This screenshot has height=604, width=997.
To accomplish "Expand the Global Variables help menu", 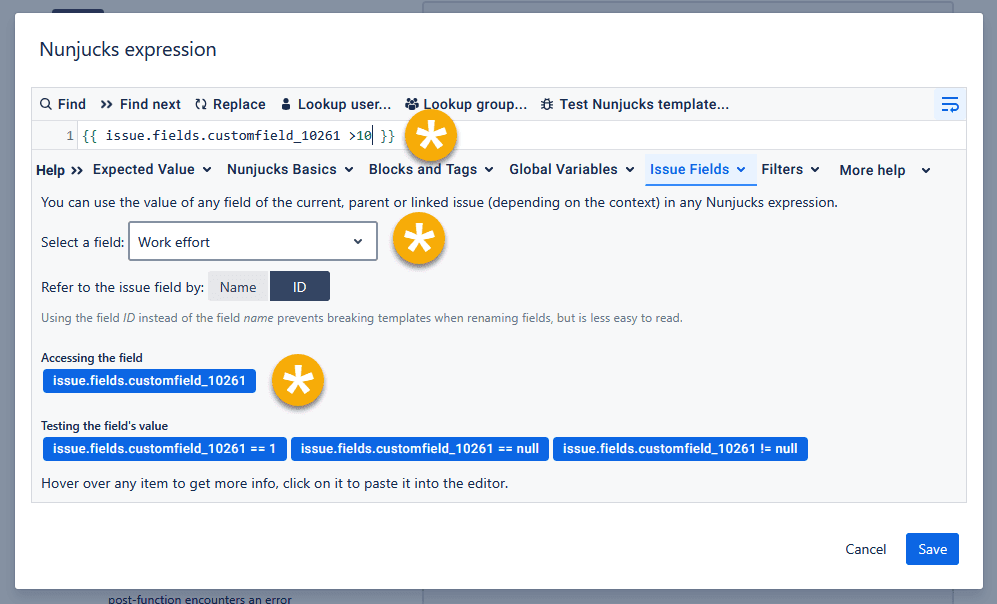I will click(x=572, y=170).
